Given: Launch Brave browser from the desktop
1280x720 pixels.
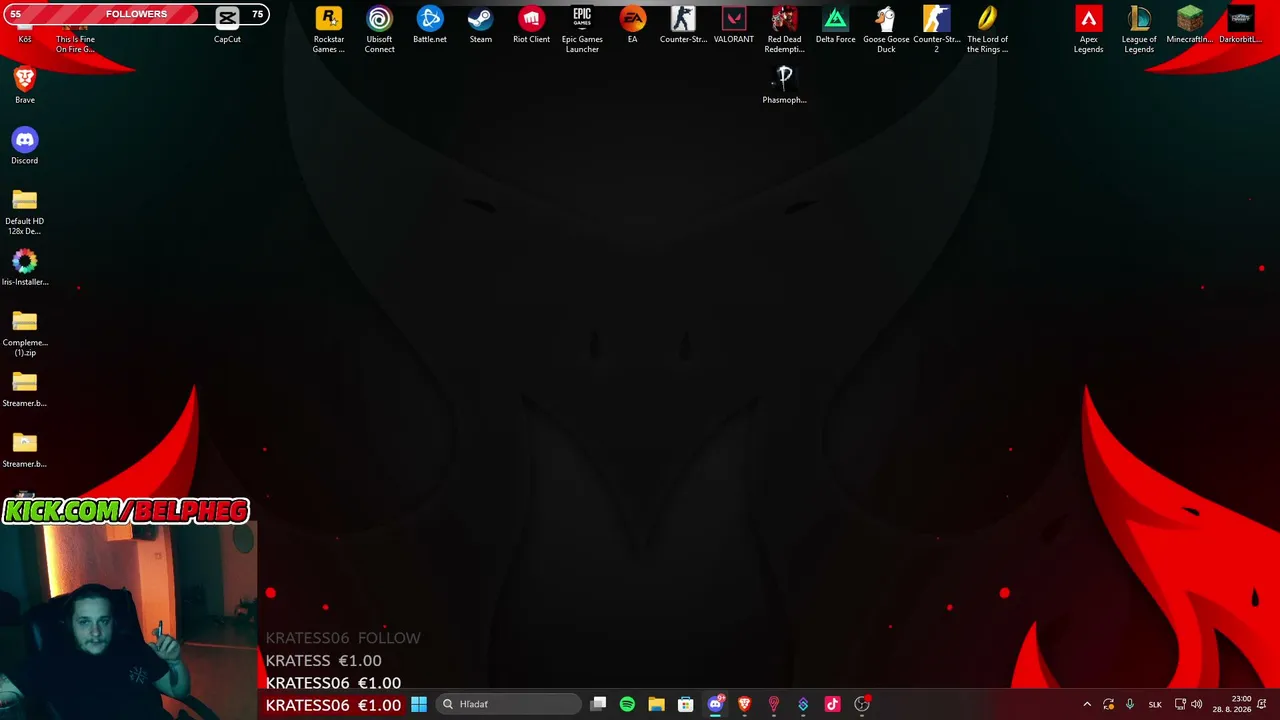Looking at the screenshot, I should (x=25, y=85).
